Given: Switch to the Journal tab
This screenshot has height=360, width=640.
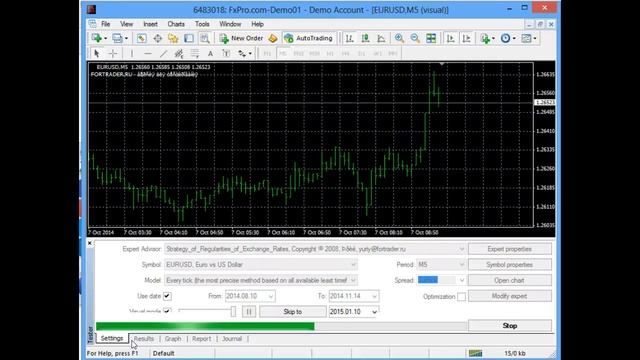Looking at the screenshot, I should click(x=232, y=339).
